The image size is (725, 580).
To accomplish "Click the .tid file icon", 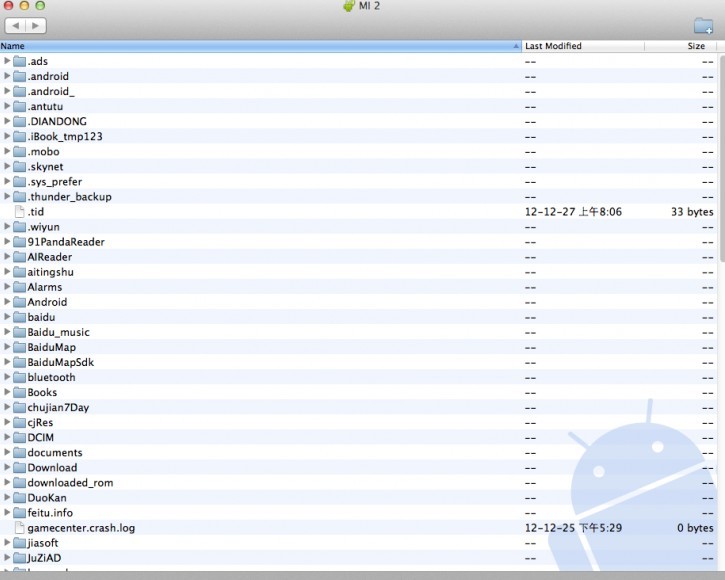I will coord(19,212).
